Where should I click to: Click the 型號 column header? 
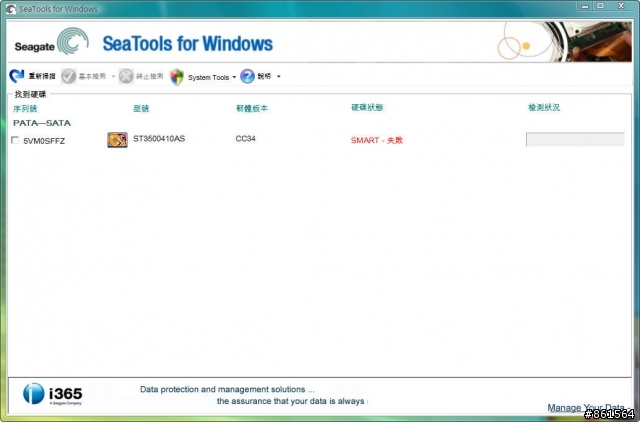click(141, 109)
